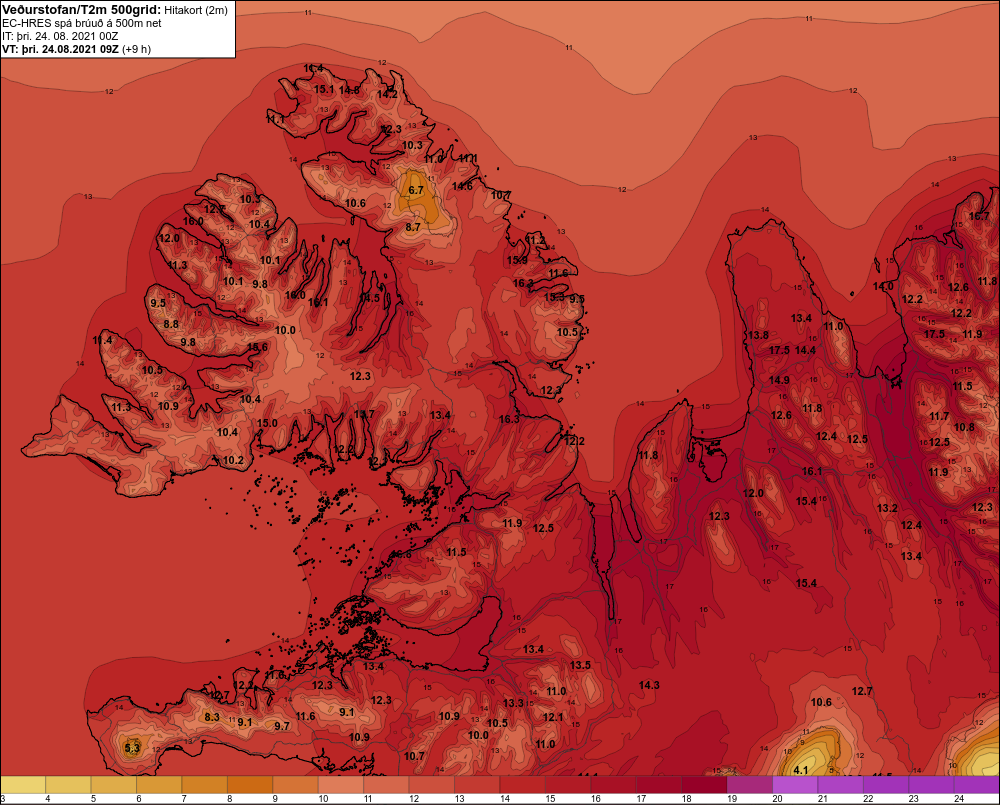The image size is (1000, 805).
Task: Select the 15.6 temperature label
Action: 258,348
